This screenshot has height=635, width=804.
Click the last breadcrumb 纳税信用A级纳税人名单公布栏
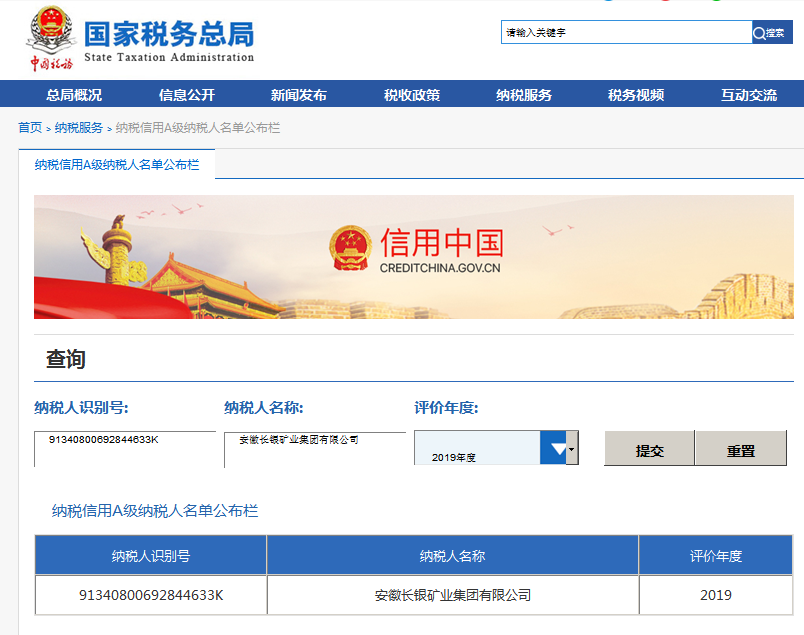click(198, 128)
